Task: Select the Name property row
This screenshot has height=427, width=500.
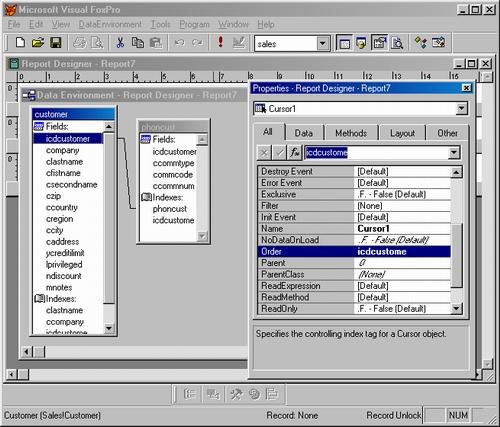Action: click(x=354, y=229)
